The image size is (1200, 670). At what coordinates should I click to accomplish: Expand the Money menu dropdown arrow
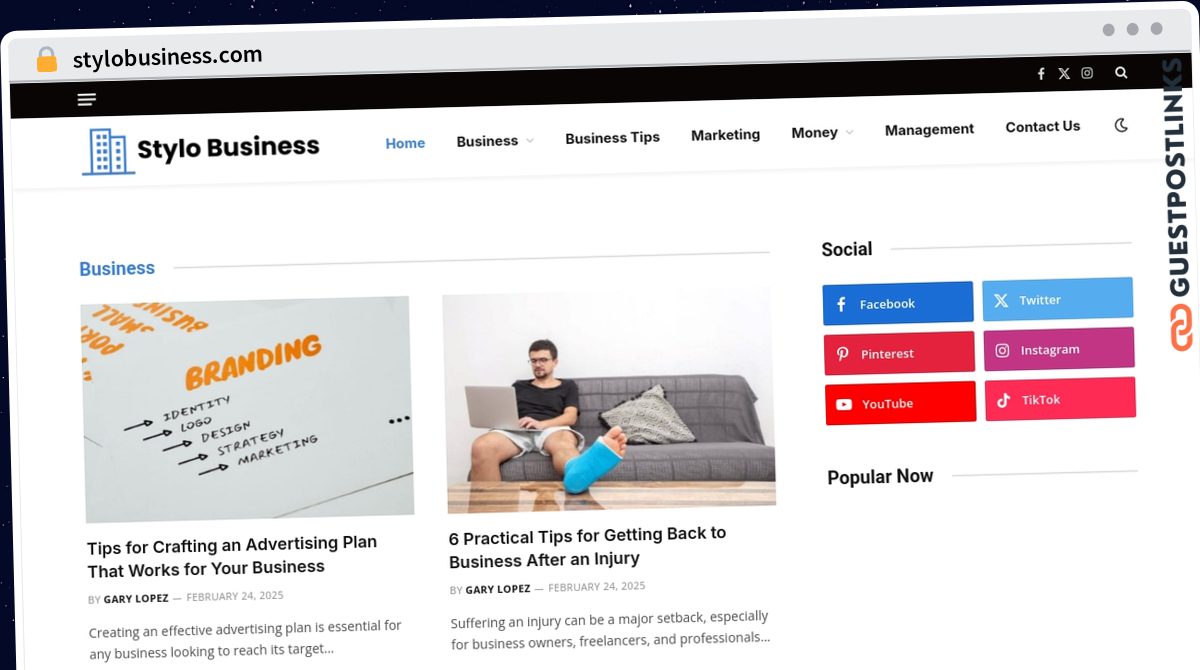click(x=849, y=132)
